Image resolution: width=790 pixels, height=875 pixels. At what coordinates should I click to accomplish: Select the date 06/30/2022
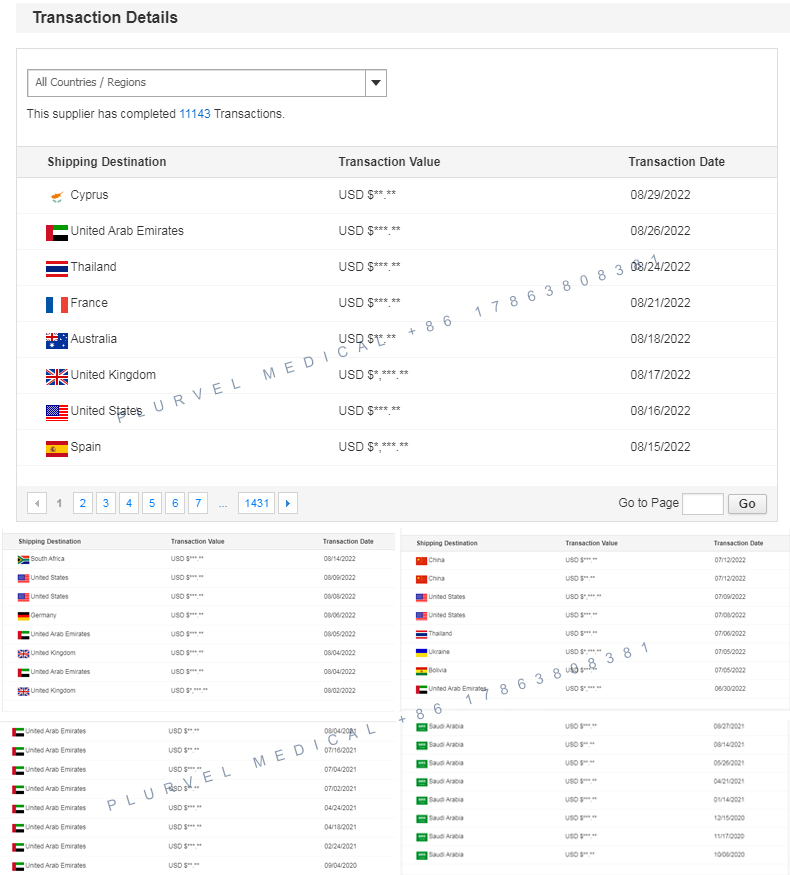[x=730, y=689]
